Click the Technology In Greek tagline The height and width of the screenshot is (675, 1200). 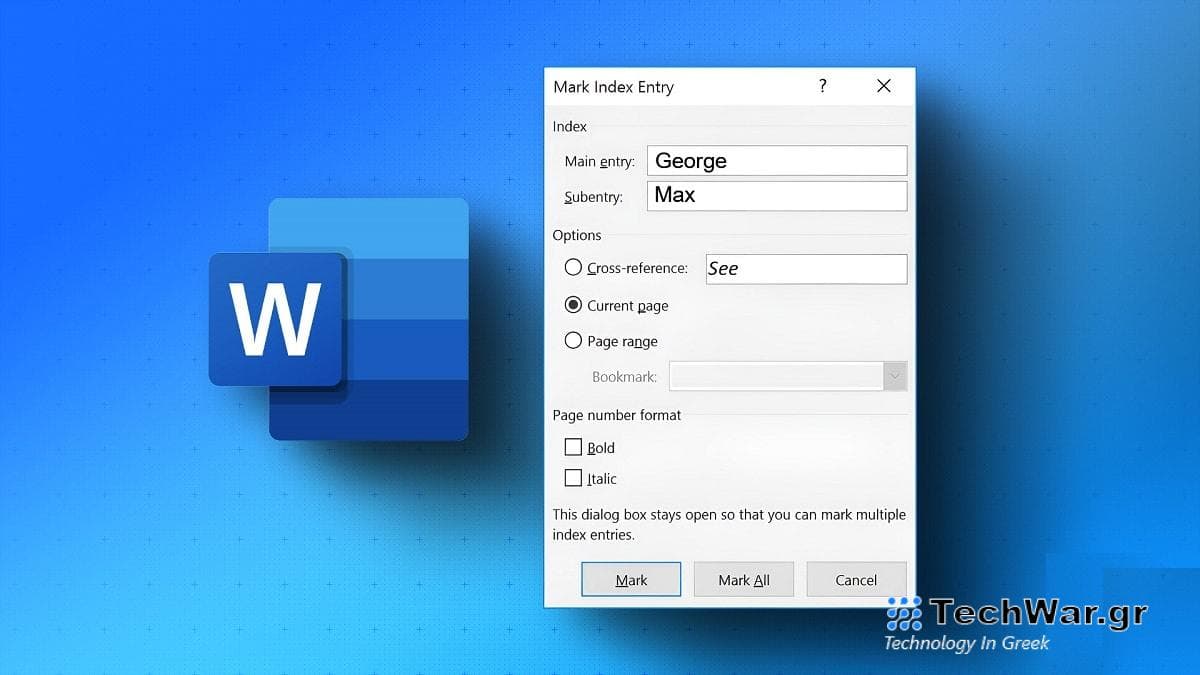[966, 643]
